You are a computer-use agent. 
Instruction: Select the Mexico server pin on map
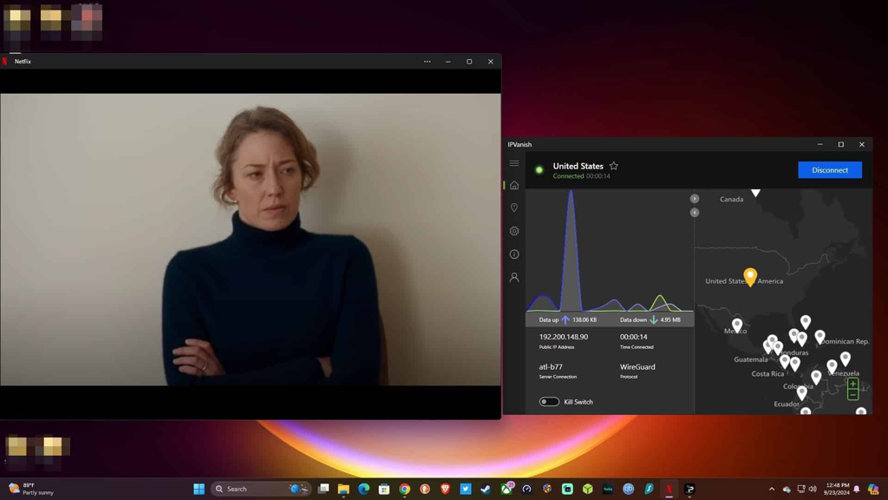737,324
